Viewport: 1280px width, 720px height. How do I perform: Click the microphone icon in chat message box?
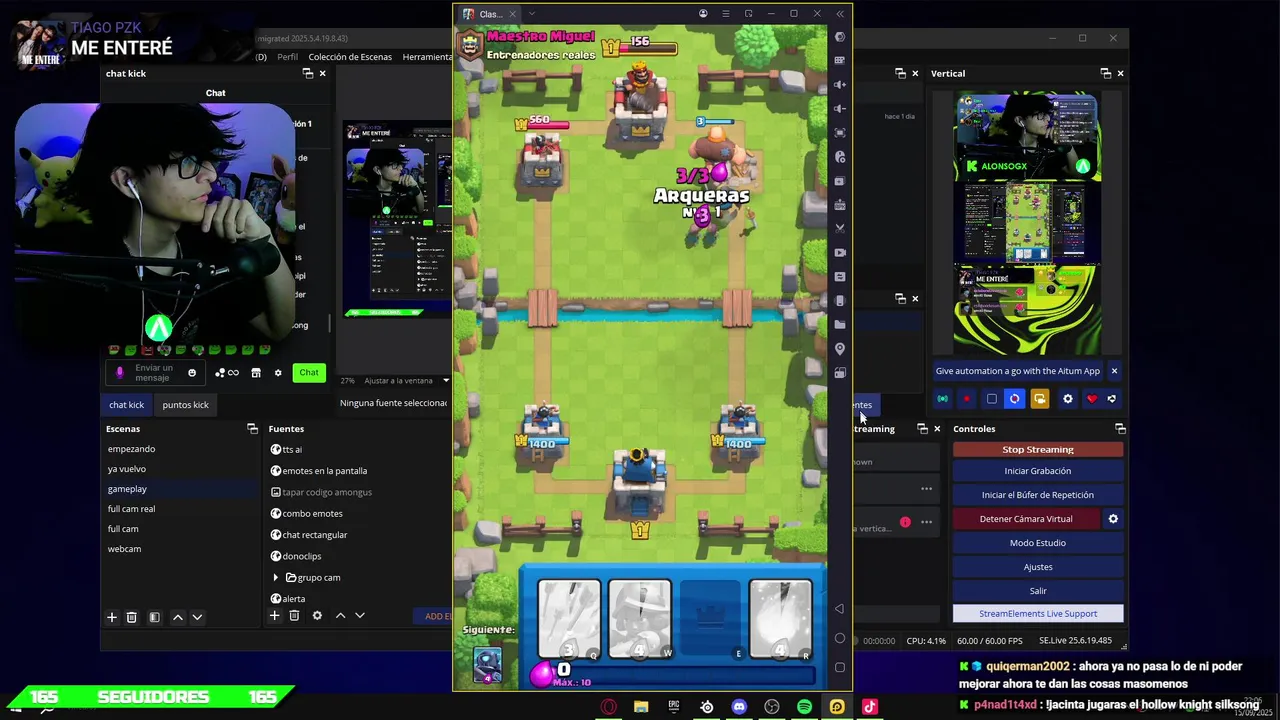tap(120, 373)
